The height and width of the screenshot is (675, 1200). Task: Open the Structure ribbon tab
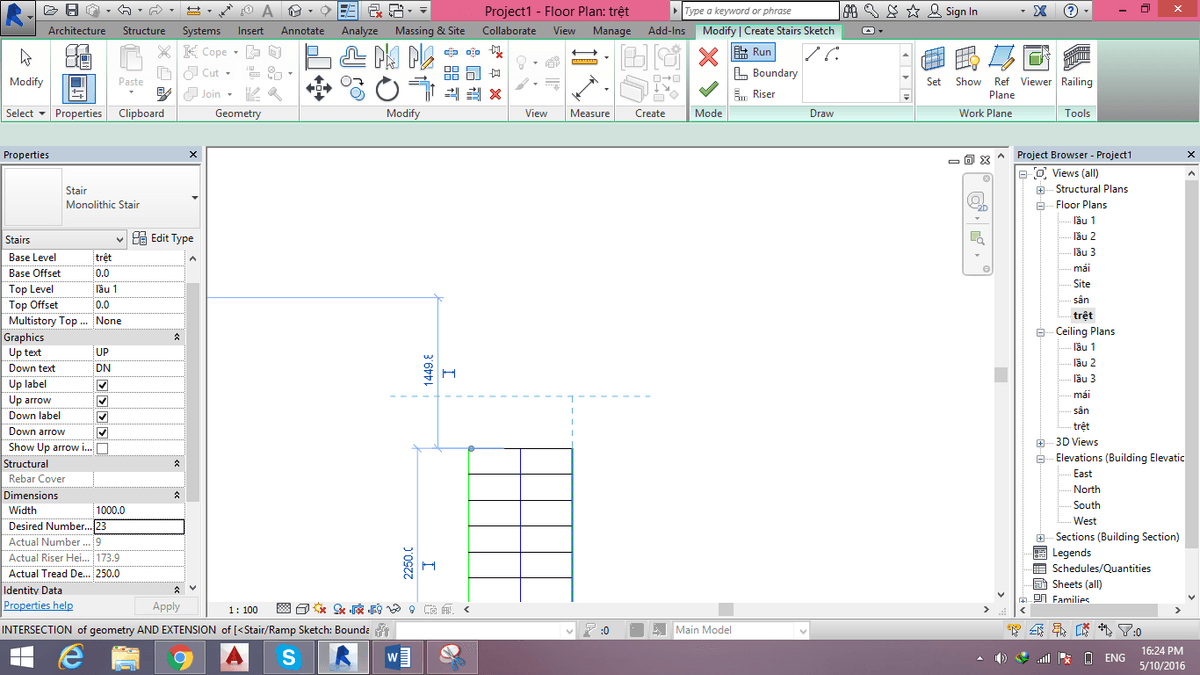point(144,31)
